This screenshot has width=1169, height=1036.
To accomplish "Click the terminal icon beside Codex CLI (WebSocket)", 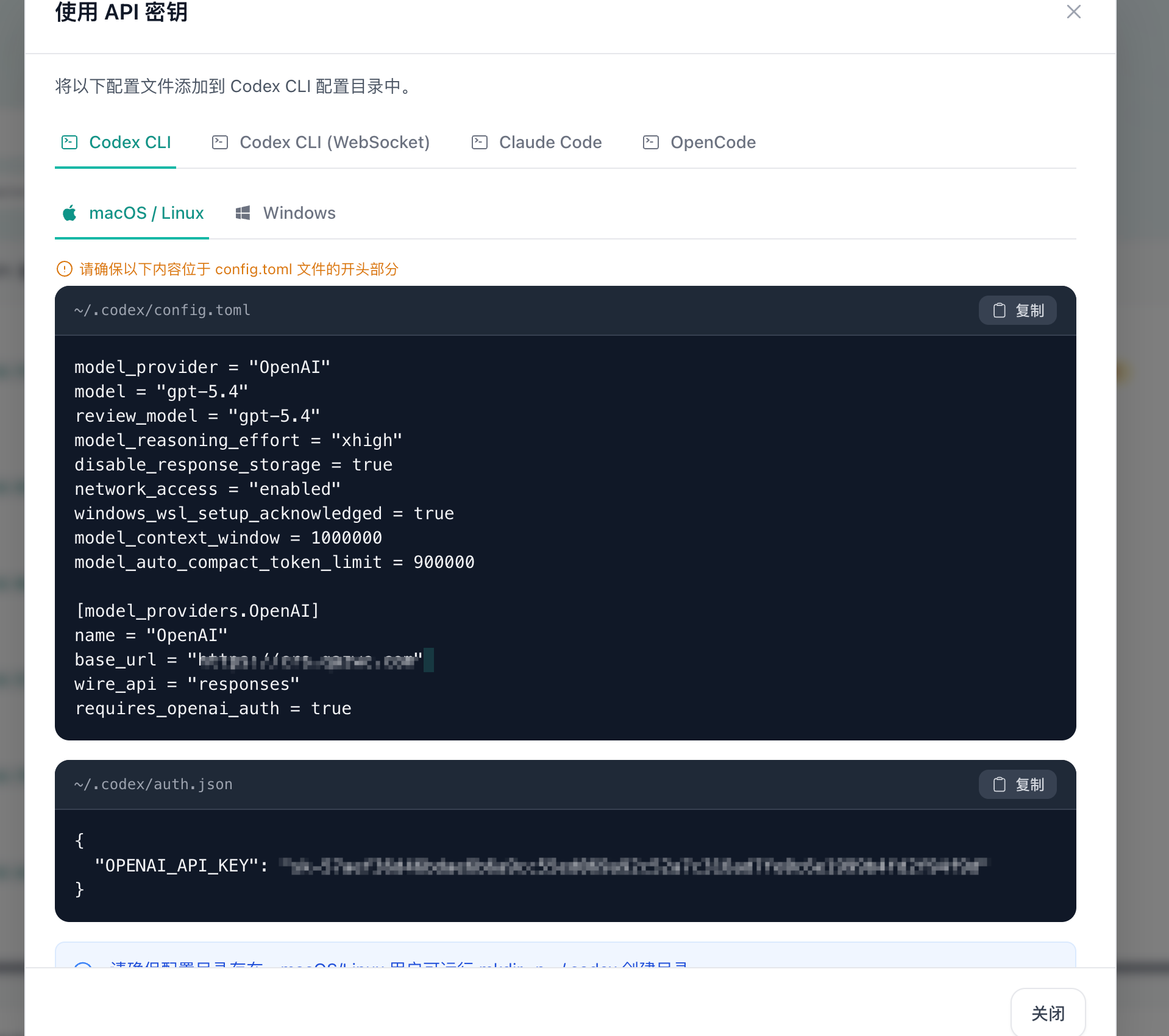I will point(220,143).
